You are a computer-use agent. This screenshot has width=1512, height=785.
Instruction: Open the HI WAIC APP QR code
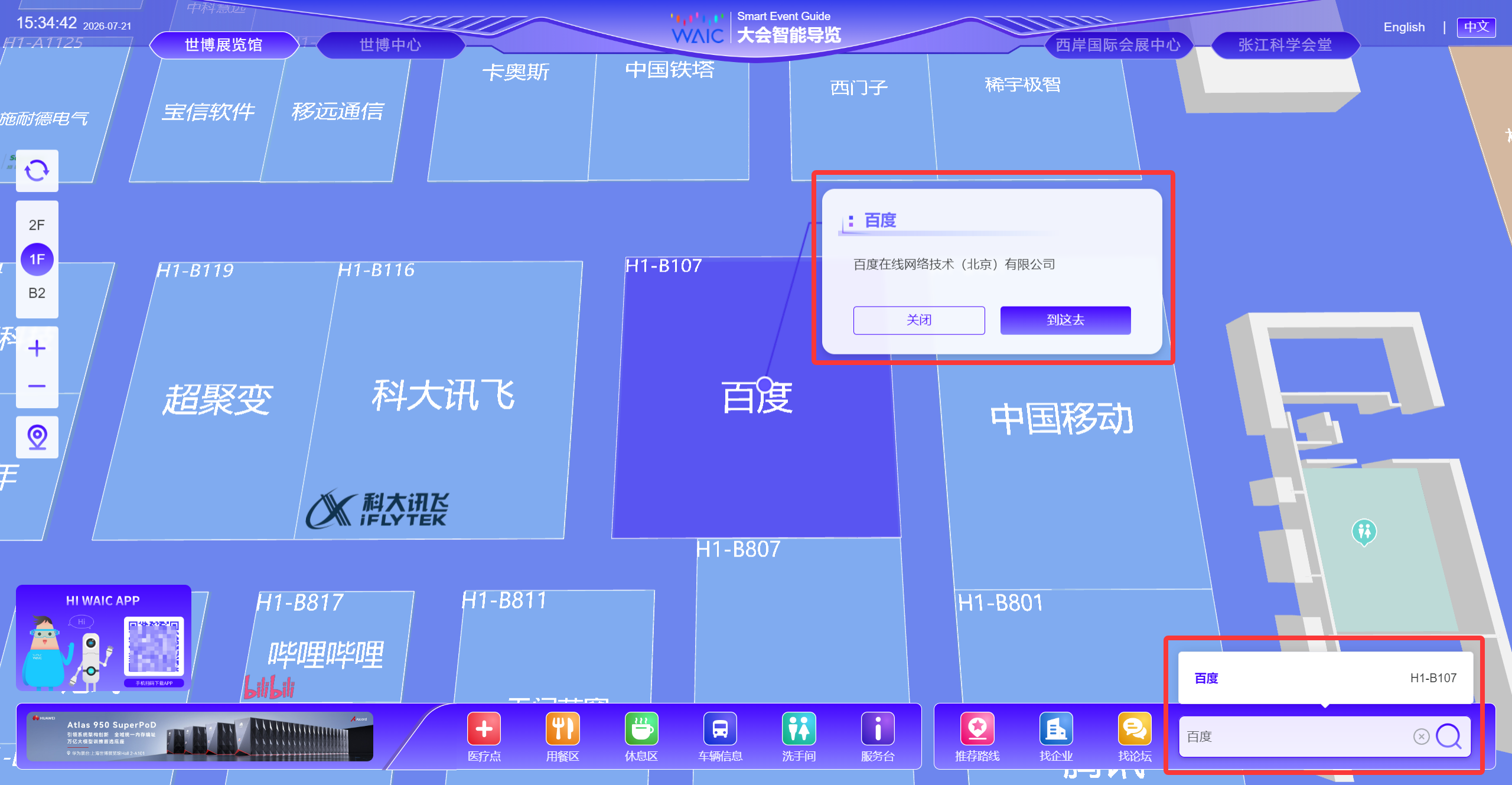[x=154, y=646]
